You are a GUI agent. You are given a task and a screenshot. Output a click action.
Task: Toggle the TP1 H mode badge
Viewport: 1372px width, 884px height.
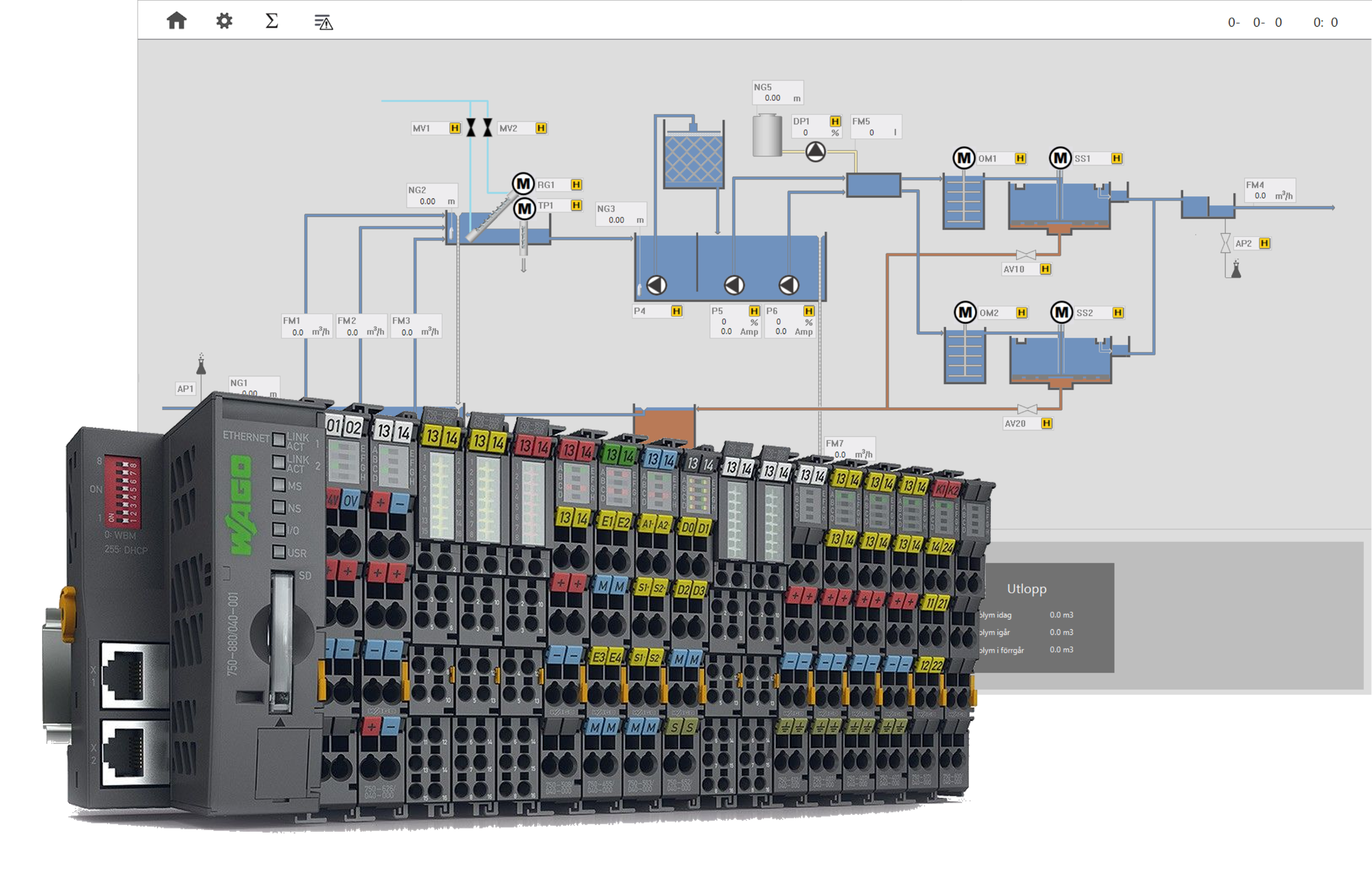click(577, 205)
